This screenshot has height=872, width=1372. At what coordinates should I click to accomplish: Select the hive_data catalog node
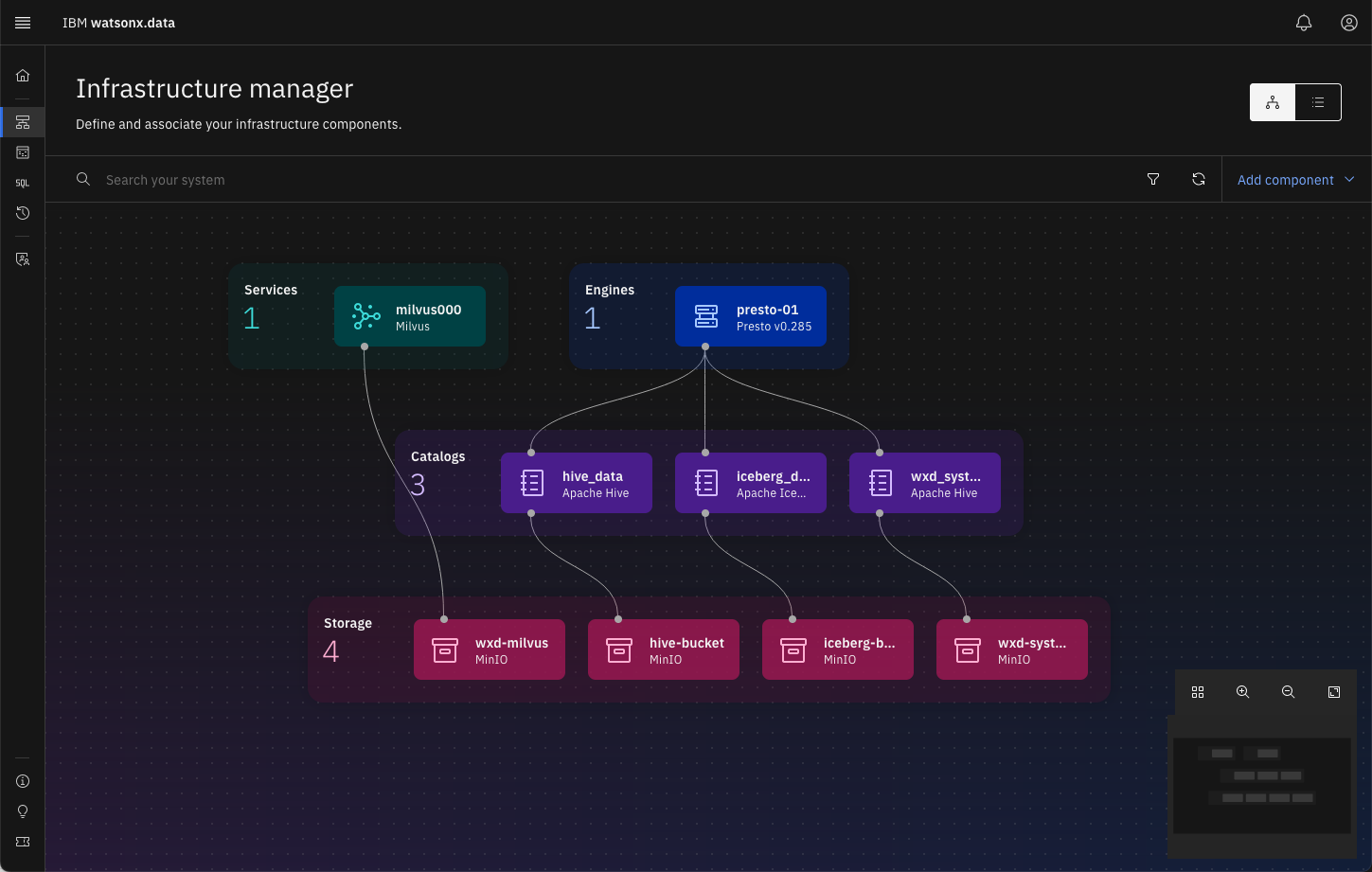(577, 483)
